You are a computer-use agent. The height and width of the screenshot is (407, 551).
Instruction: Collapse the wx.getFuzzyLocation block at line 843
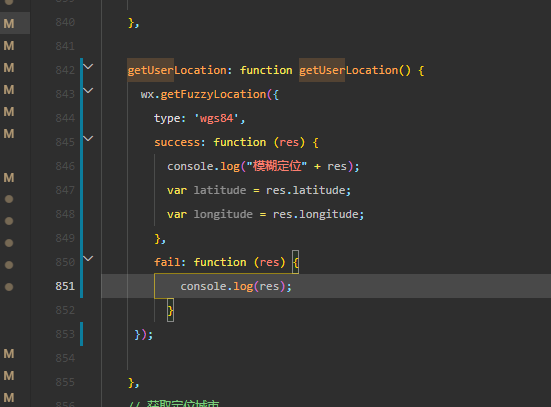pyautogui.click(x=88, y=90)
